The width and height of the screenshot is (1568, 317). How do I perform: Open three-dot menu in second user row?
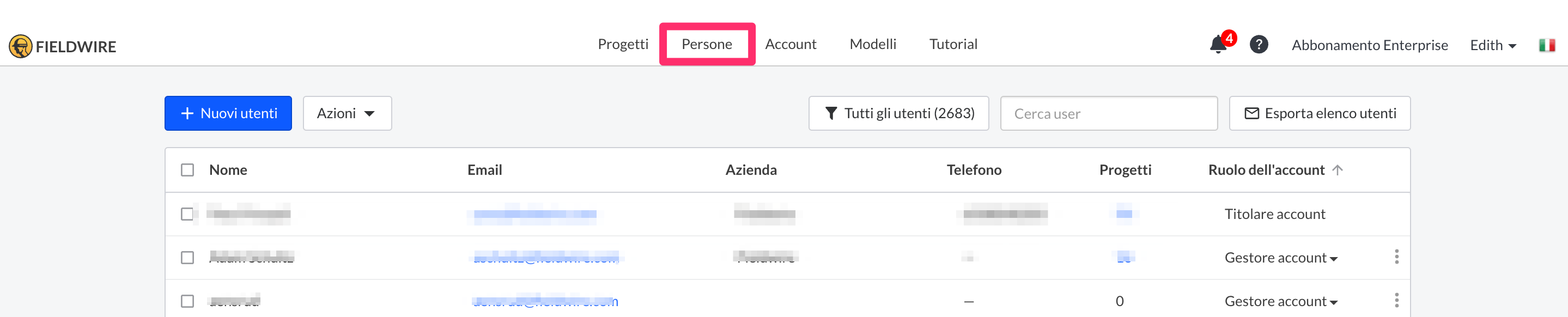point(1396,257)
